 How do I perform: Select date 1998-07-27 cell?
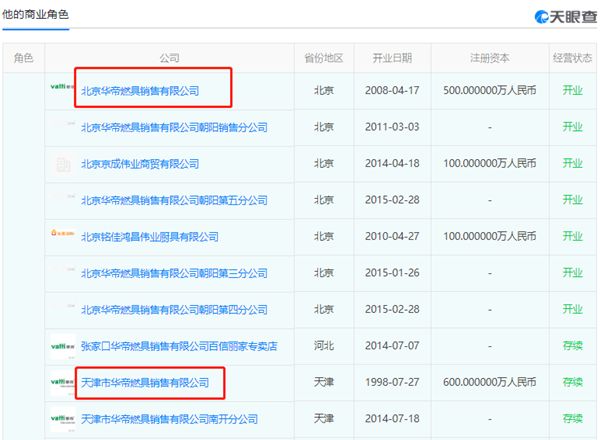tap(392, 382)
